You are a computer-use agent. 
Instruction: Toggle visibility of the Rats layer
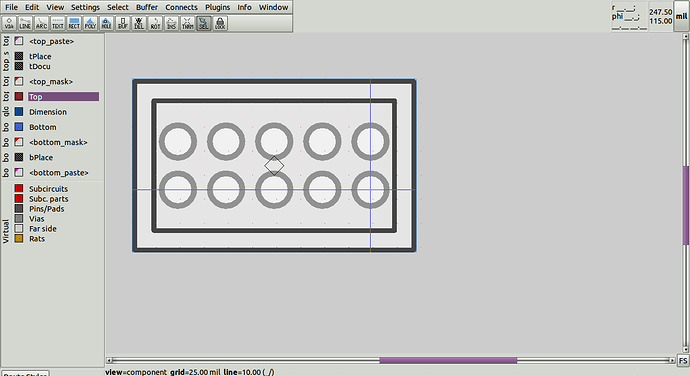pos(19,239)
